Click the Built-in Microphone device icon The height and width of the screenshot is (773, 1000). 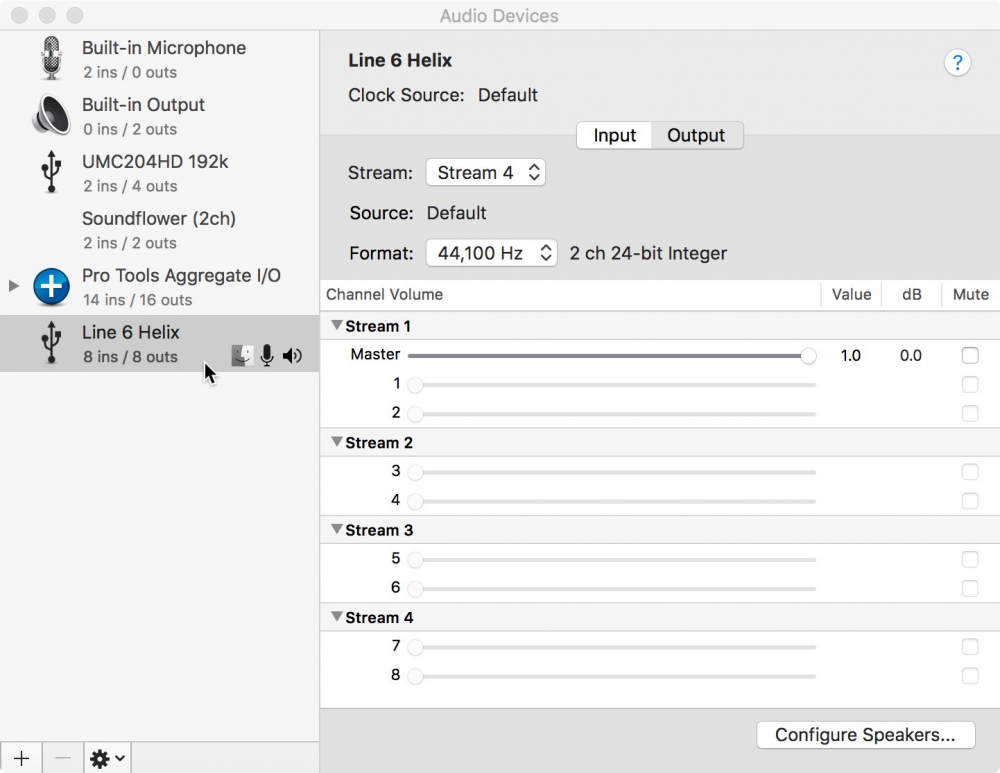[x=51, y=58]
